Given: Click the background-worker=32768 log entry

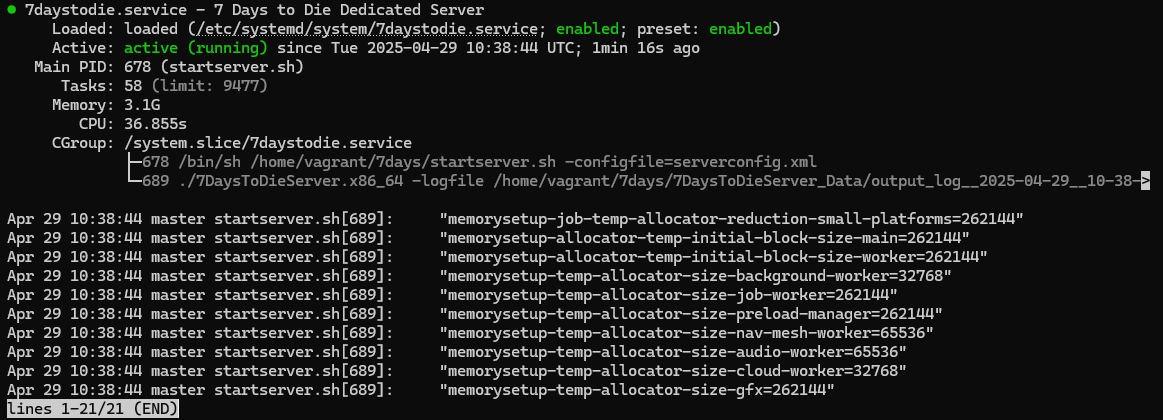Looking at the screenshot, I should click(695, 276).
